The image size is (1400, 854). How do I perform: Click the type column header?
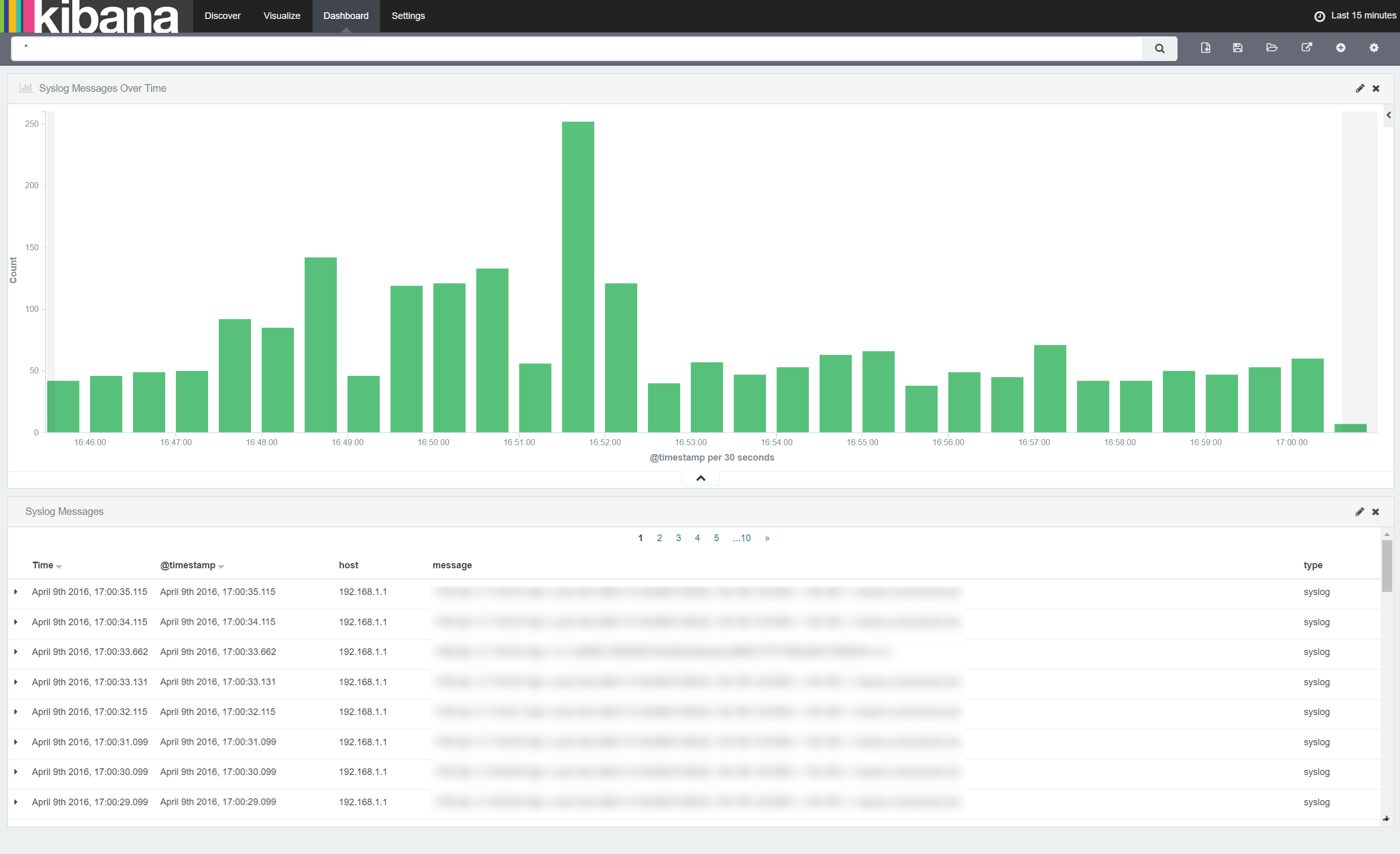(x=1312, y=565)
